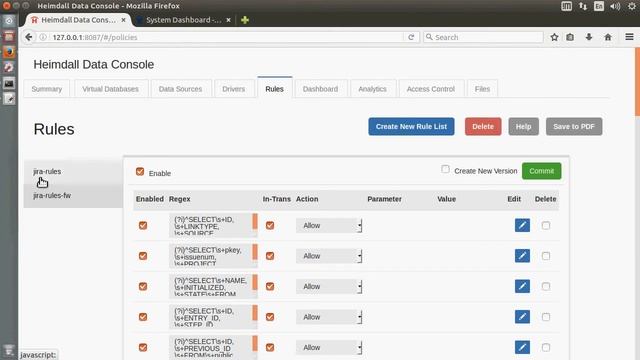Bookmark this page with star icon

[x=554, y=37]
